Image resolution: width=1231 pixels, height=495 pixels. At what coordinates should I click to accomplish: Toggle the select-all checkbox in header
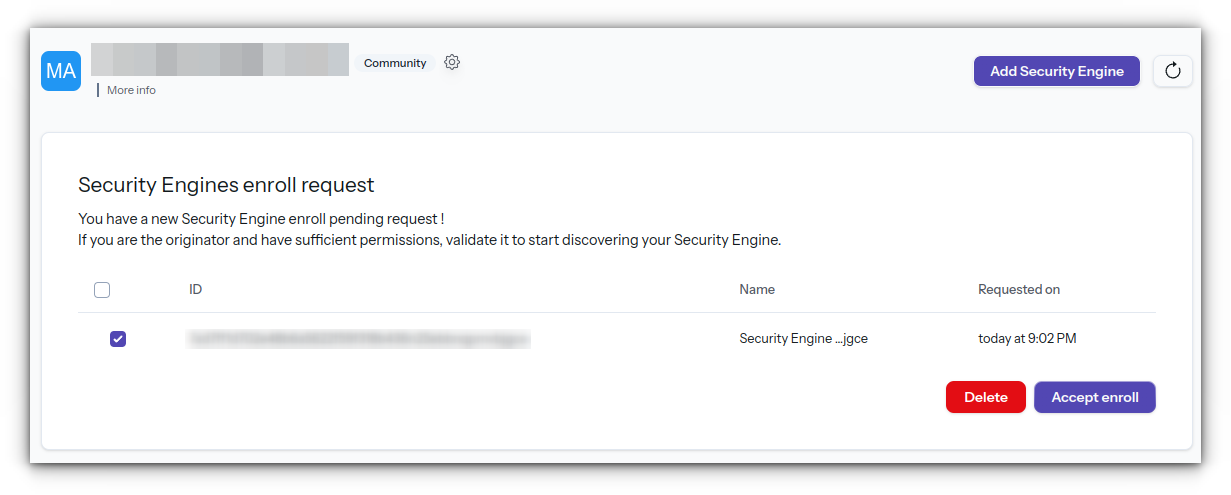(102, 290)
